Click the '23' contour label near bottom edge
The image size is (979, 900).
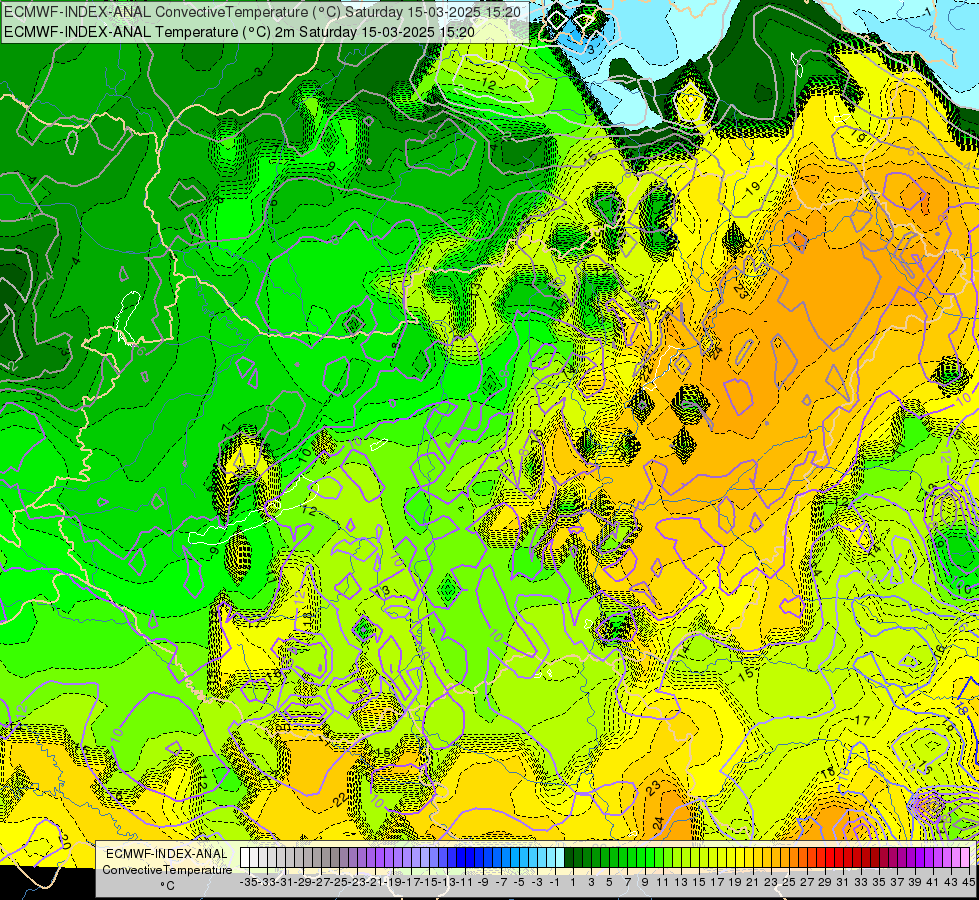[x=653, y=788]
